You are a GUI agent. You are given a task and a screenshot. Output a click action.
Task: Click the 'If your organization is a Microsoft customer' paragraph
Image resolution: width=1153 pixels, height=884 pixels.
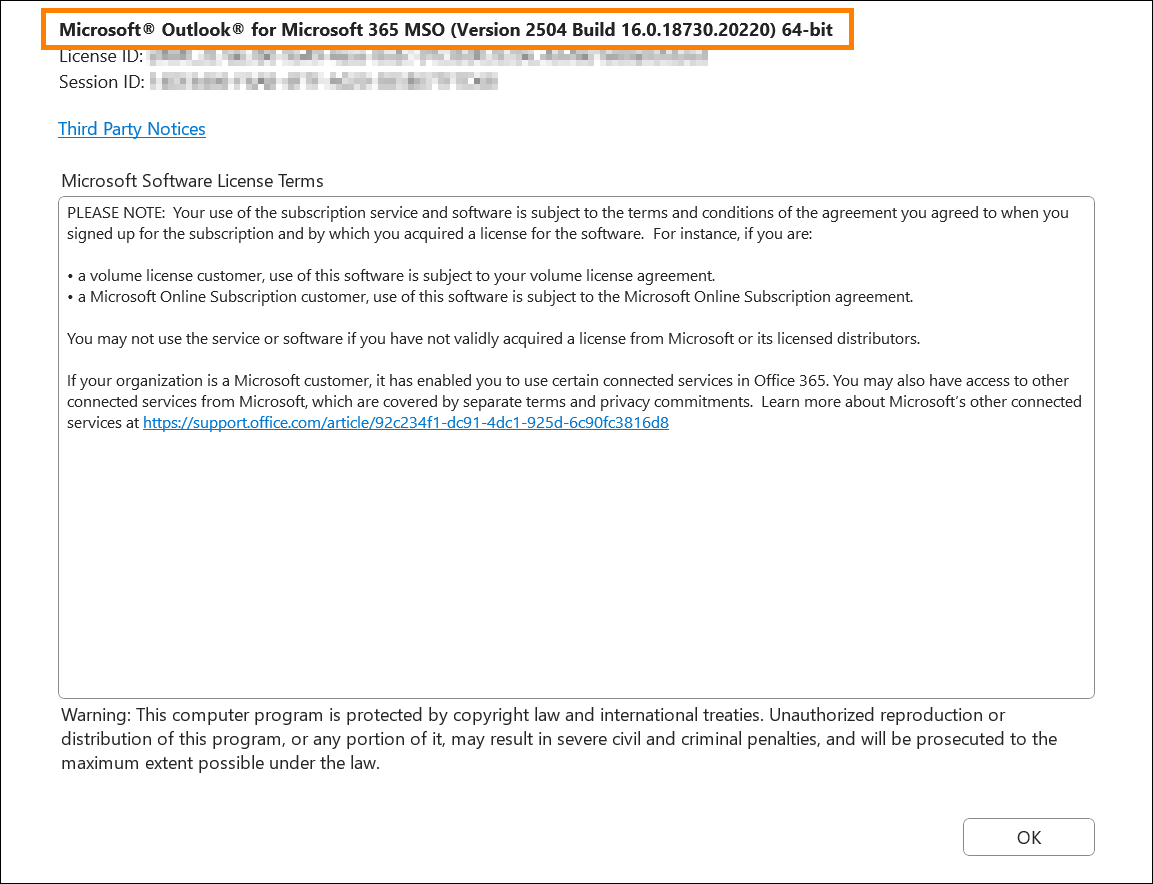[x=574, y=402]
